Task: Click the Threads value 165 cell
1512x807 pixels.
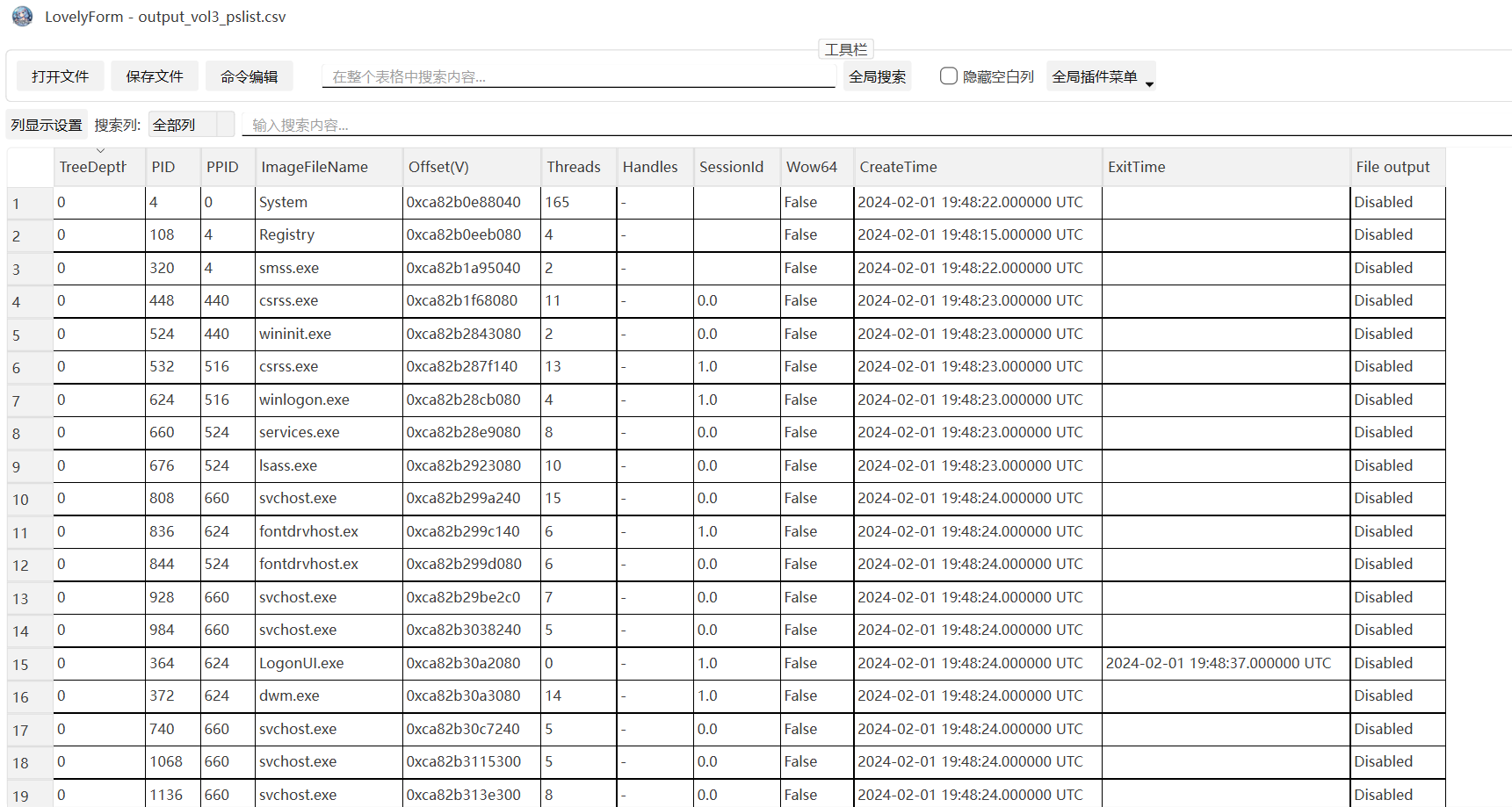Action: point(579,202)
